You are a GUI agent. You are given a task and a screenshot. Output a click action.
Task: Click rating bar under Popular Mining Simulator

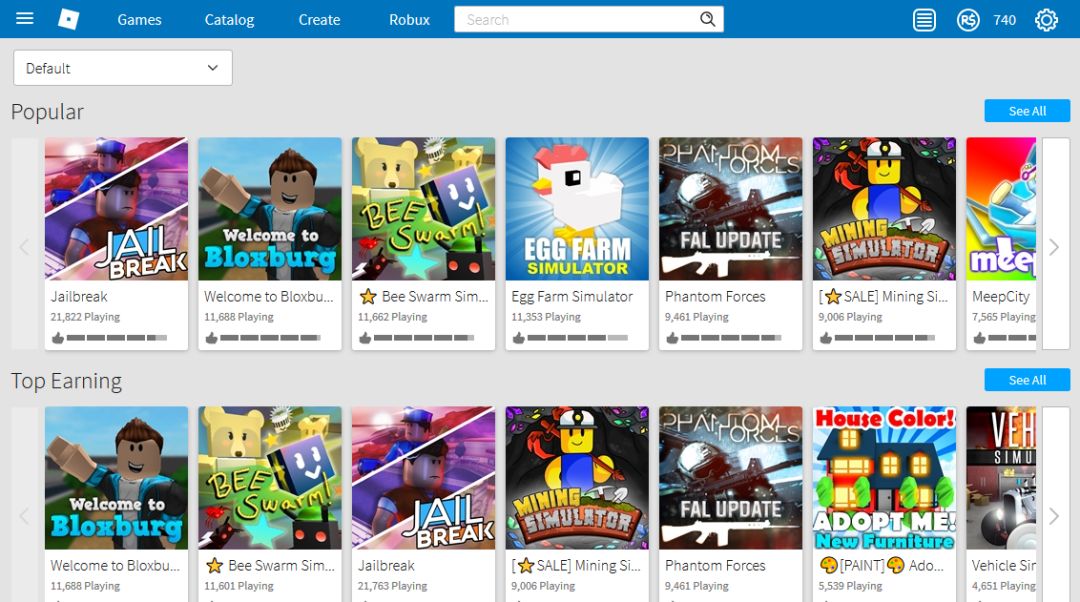884,338
